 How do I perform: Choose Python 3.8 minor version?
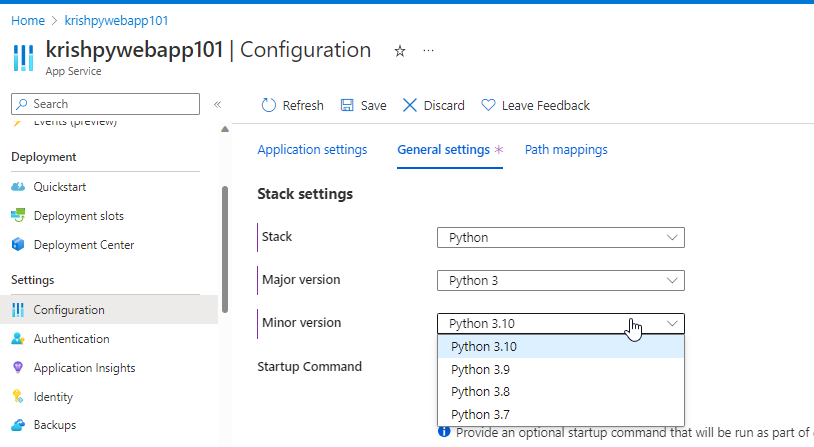tap(561, 392)
